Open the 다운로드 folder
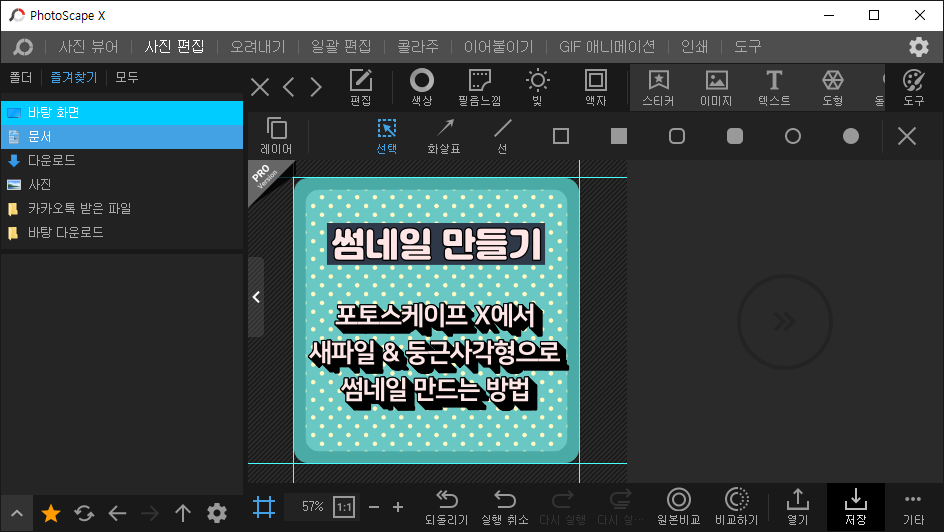 pyautogui.click(x=122, y=160)
